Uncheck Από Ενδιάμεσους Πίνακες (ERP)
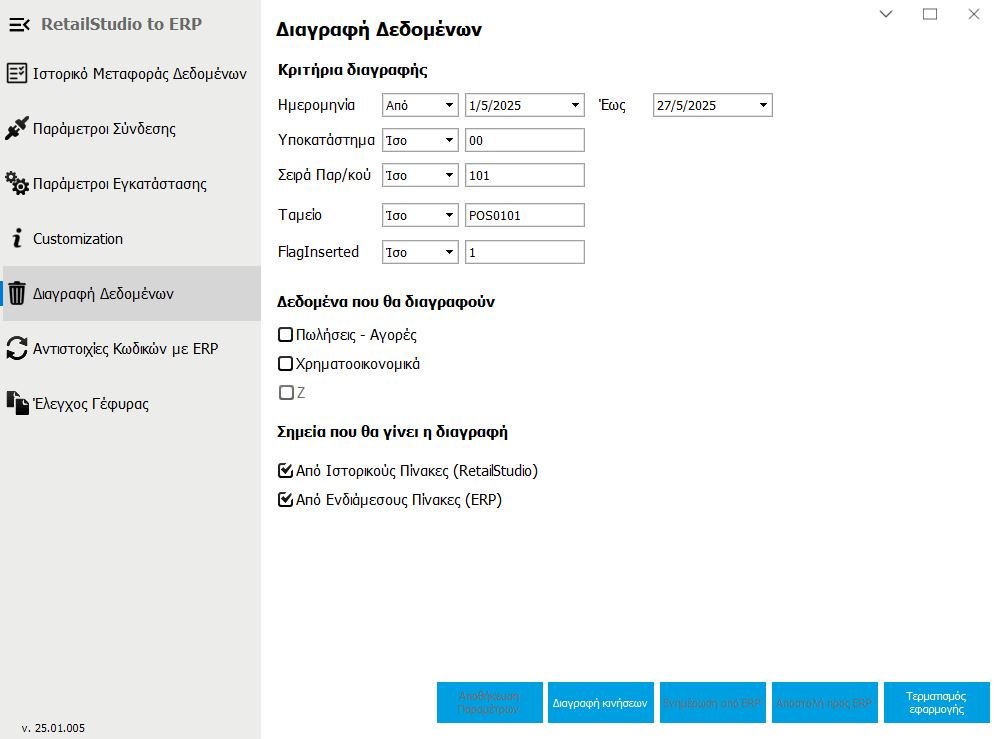997x739 pixels. 286,500
